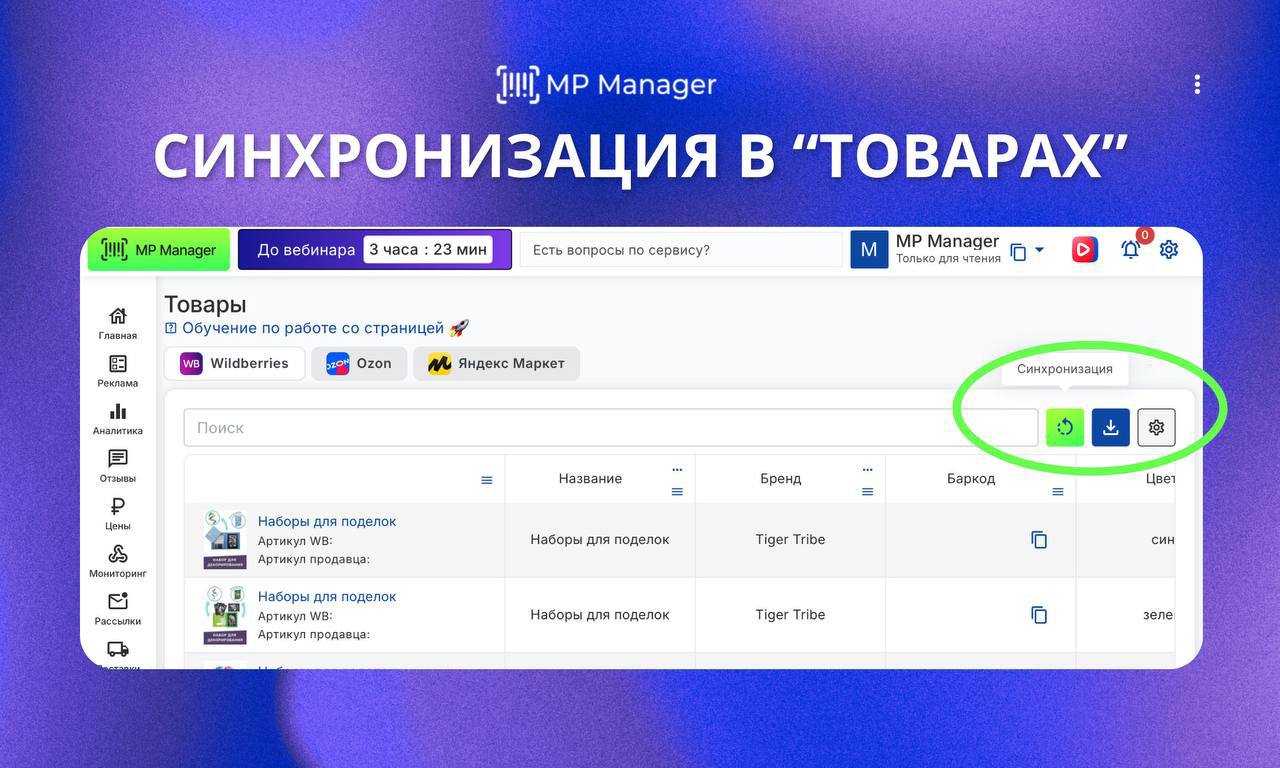Open Бренд column three-dots options
Screen dimensions: 1280x768
(x=867, y=469)
